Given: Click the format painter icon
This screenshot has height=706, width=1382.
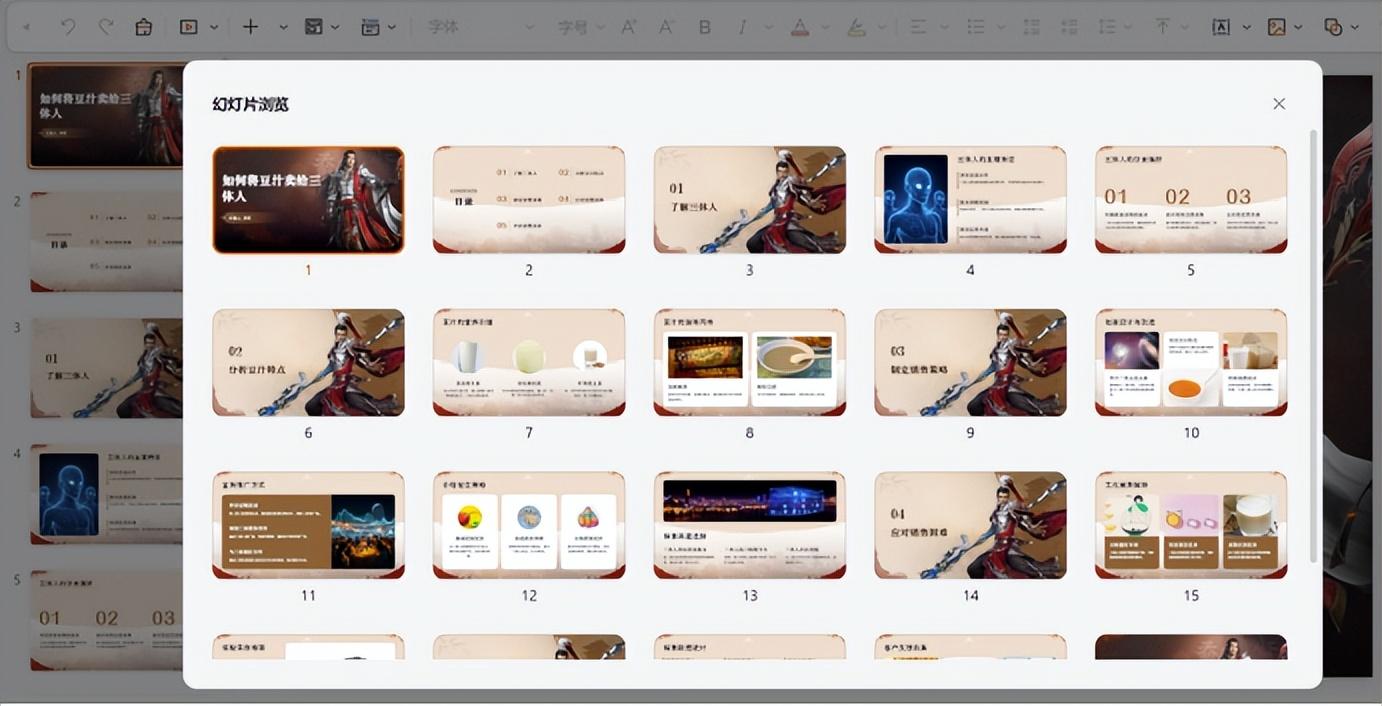Looking at the screenshot, I should (143, 27).
